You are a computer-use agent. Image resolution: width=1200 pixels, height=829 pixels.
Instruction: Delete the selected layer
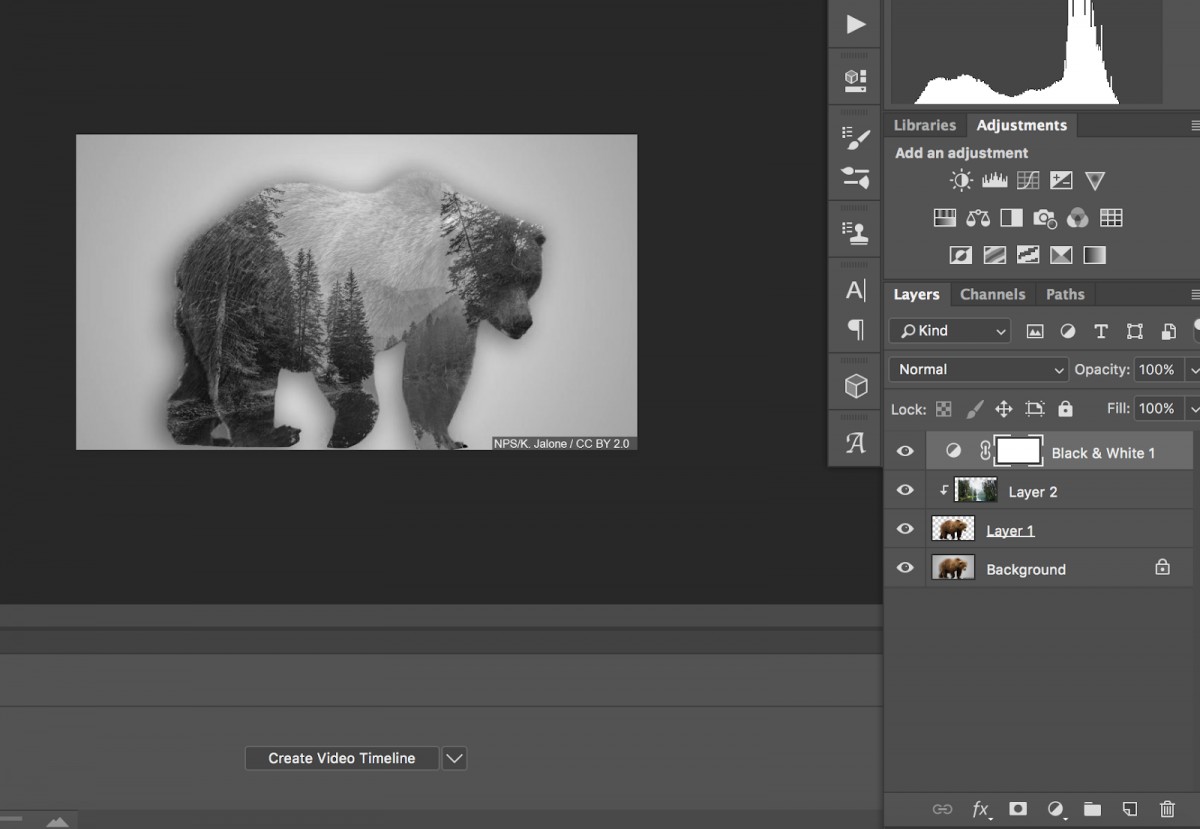point(1167,809)
